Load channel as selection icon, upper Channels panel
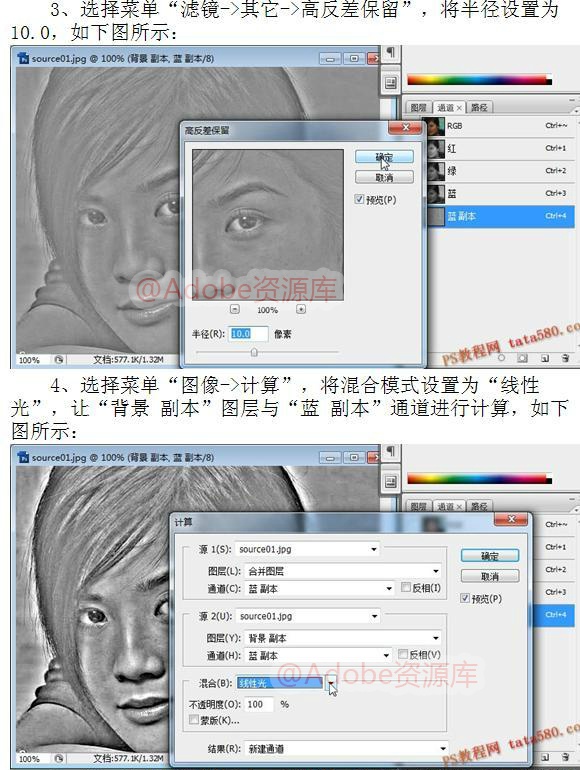 click(x=501, y=358)
